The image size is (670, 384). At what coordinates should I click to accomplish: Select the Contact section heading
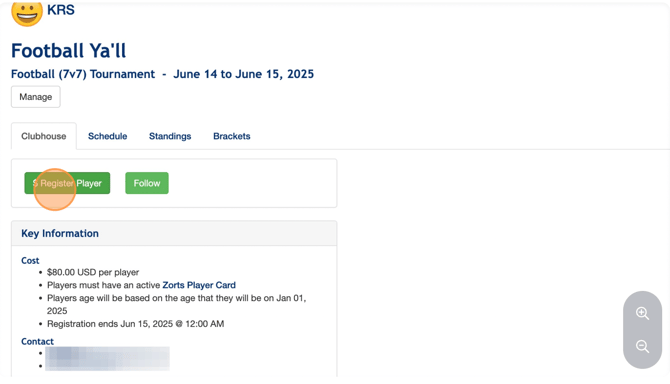click(38, 341)
